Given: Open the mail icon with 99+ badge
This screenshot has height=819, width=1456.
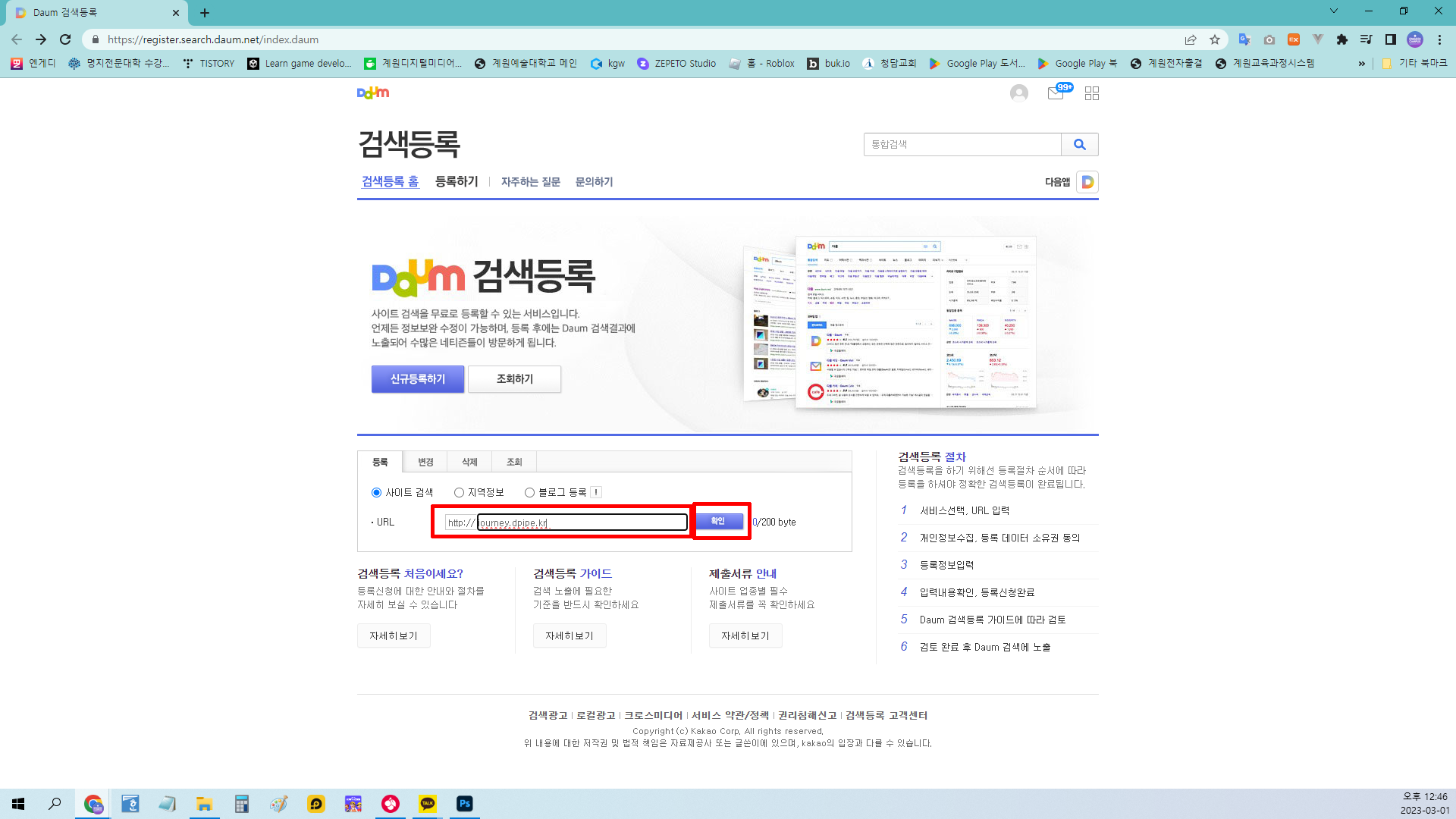Looking at the screenshot, I should point(1056,93).
